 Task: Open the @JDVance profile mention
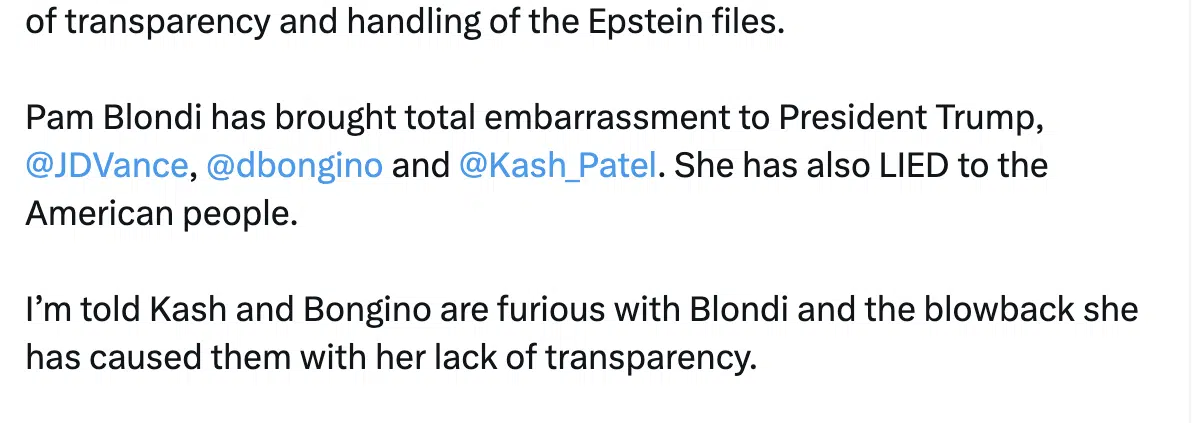tap(106, 166)
